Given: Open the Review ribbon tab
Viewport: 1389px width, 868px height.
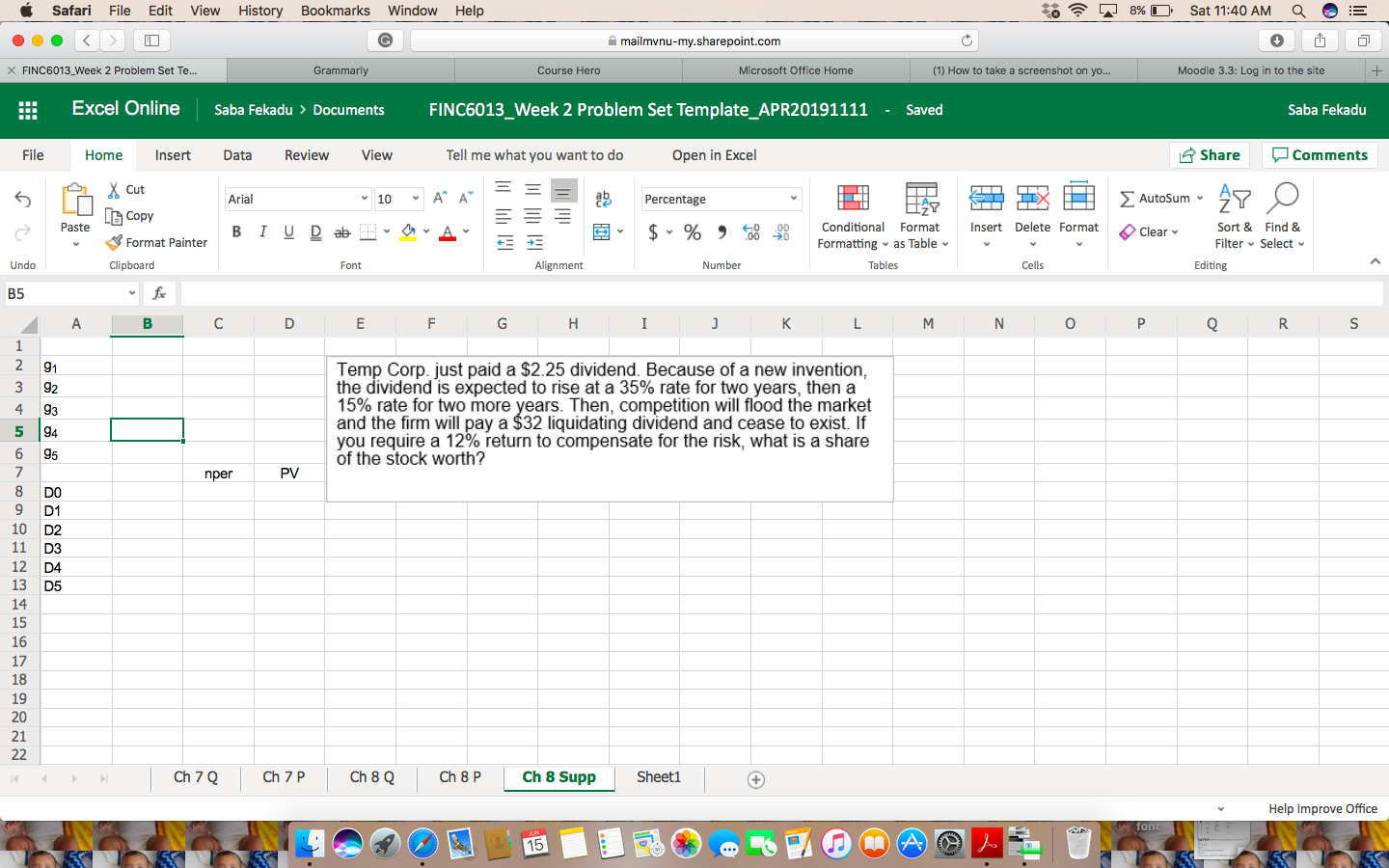Looking at the screenshot, I should pyautogui.click(x=306, y=155).
